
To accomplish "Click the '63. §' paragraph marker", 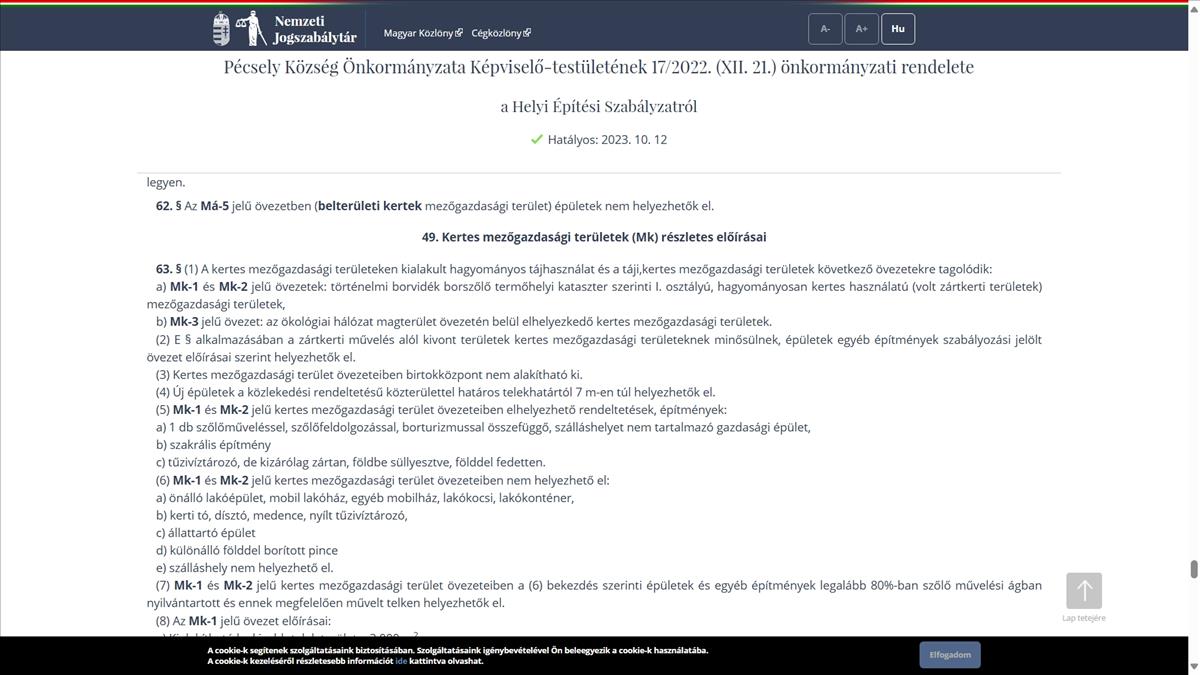I will tap(168, 269).
